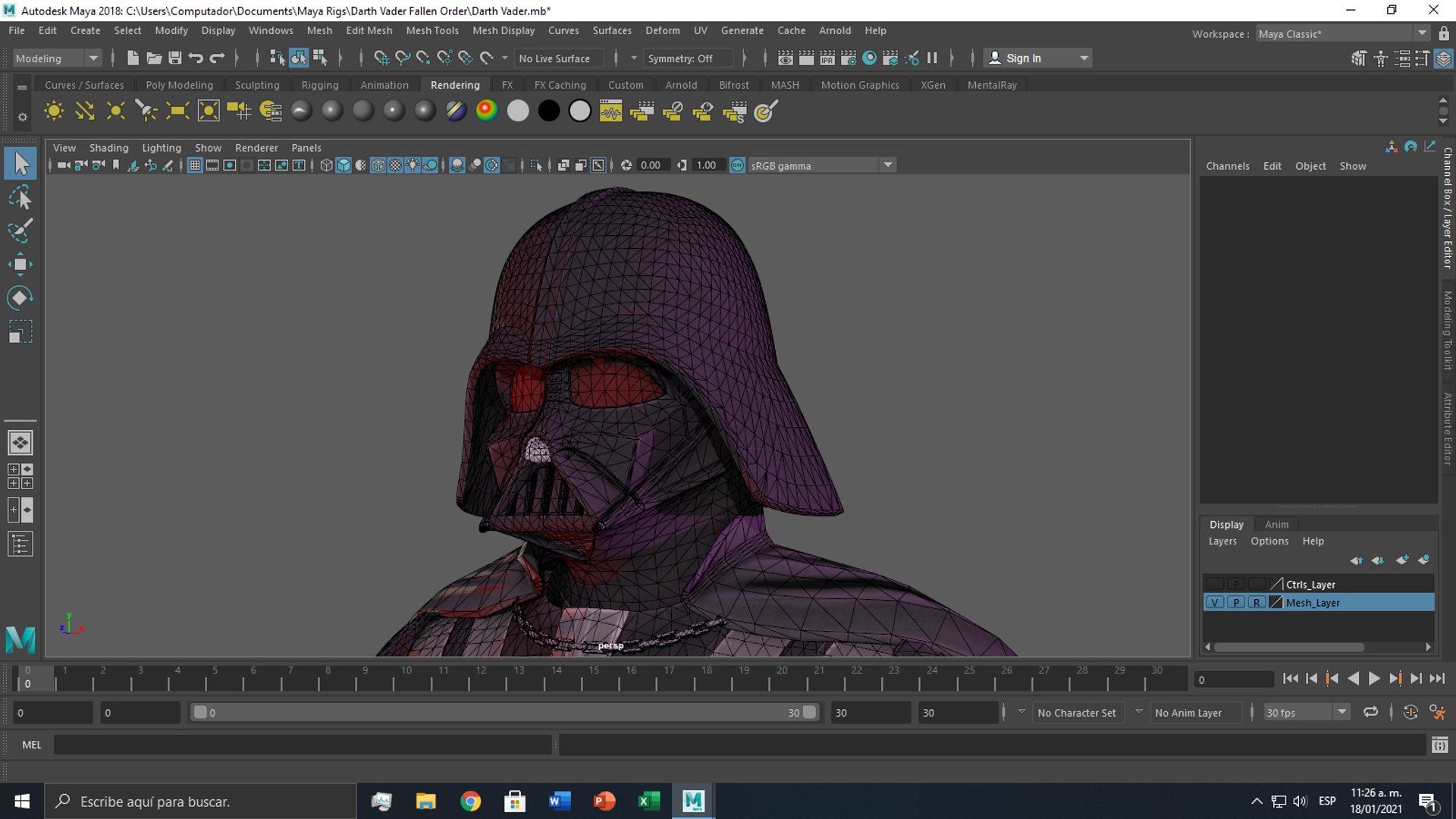The height and width of the screenshot is (819, 1456).
Task: Toggle wireframe on shaded in viewport
Action: click(x=378, y=165)
